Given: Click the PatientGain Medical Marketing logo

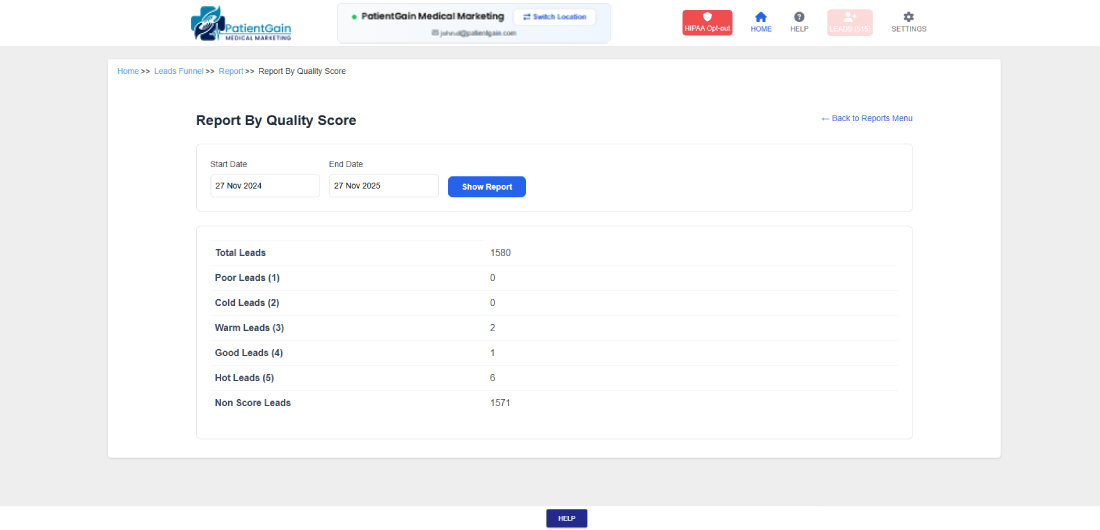Looking at the screenshot, I should (241, 23).
